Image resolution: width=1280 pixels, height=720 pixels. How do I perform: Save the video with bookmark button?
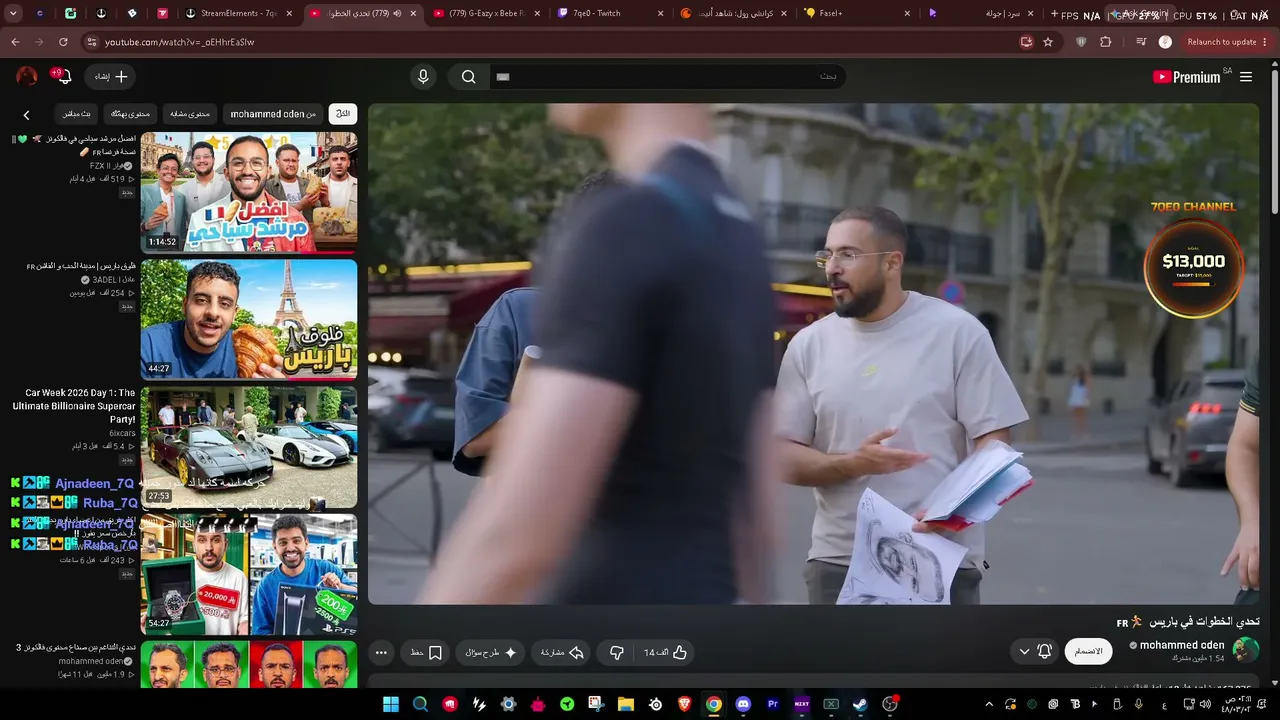[x=426, y=653]
